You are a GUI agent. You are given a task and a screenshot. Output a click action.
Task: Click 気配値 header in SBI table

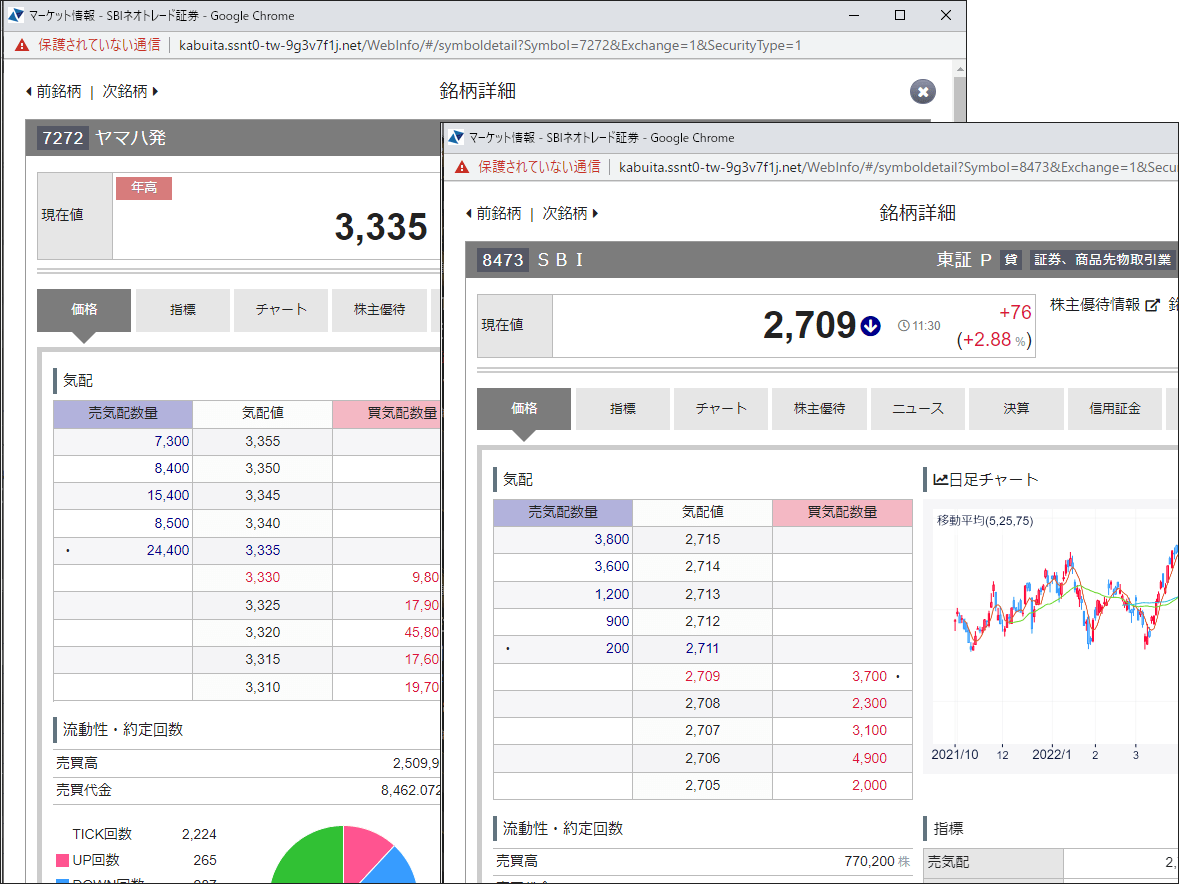(x=702, y=512)
